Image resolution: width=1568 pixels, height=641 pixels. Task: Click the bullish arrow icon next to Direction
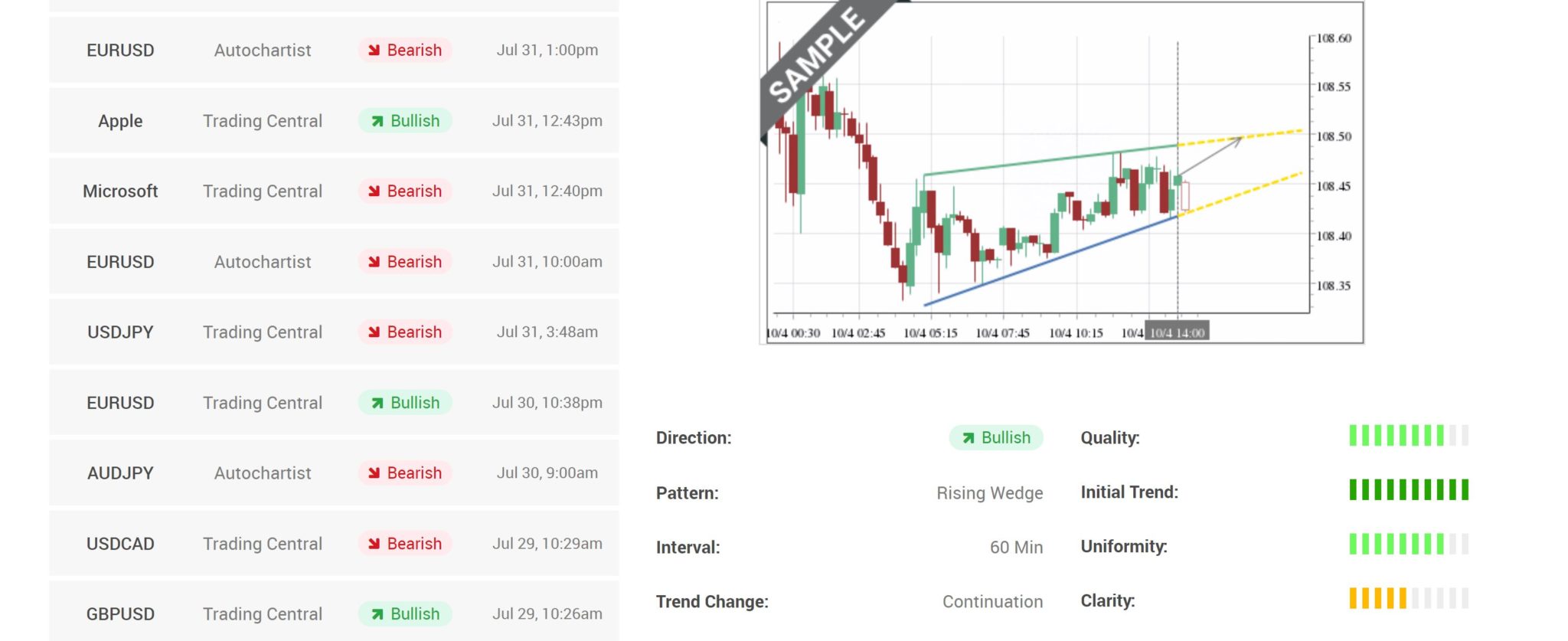tap(969, 437)
